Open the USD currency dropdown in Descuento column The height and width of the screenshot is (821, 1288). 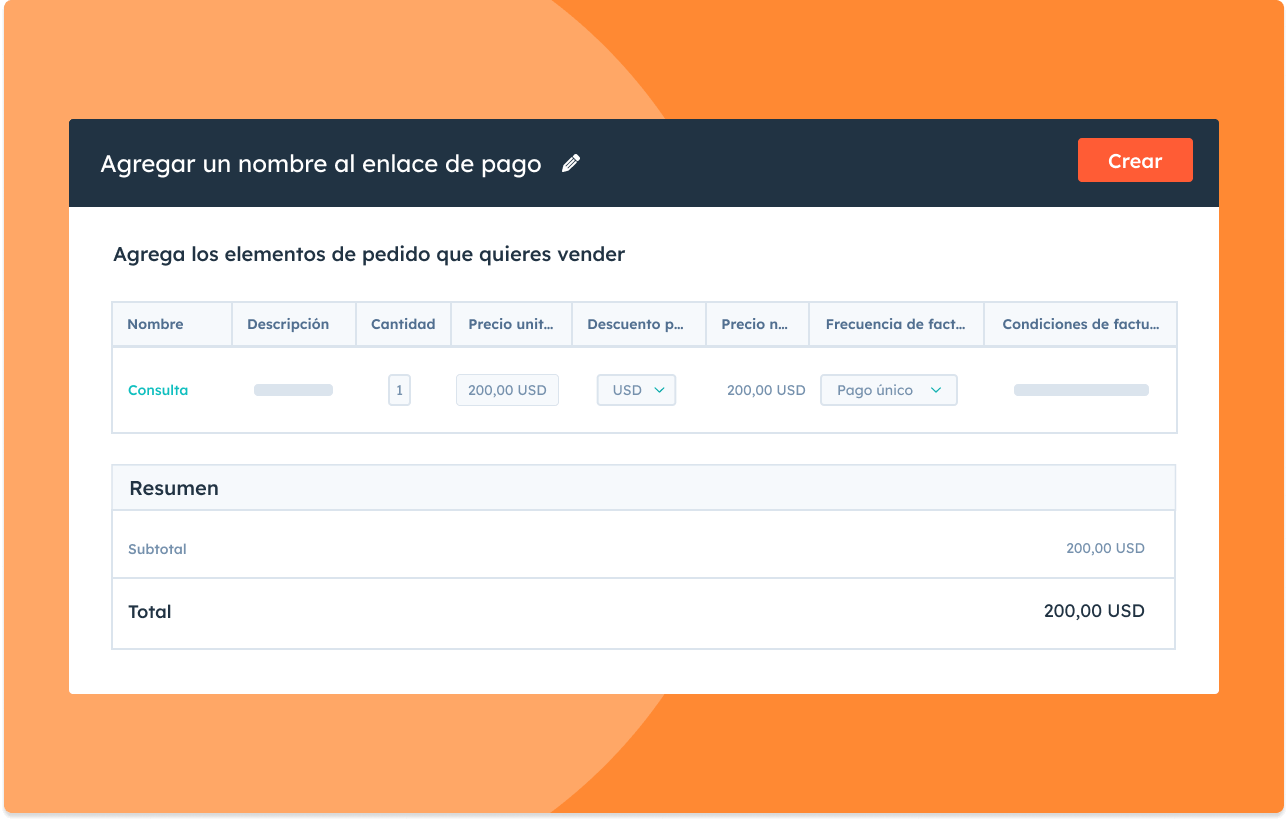636,390
